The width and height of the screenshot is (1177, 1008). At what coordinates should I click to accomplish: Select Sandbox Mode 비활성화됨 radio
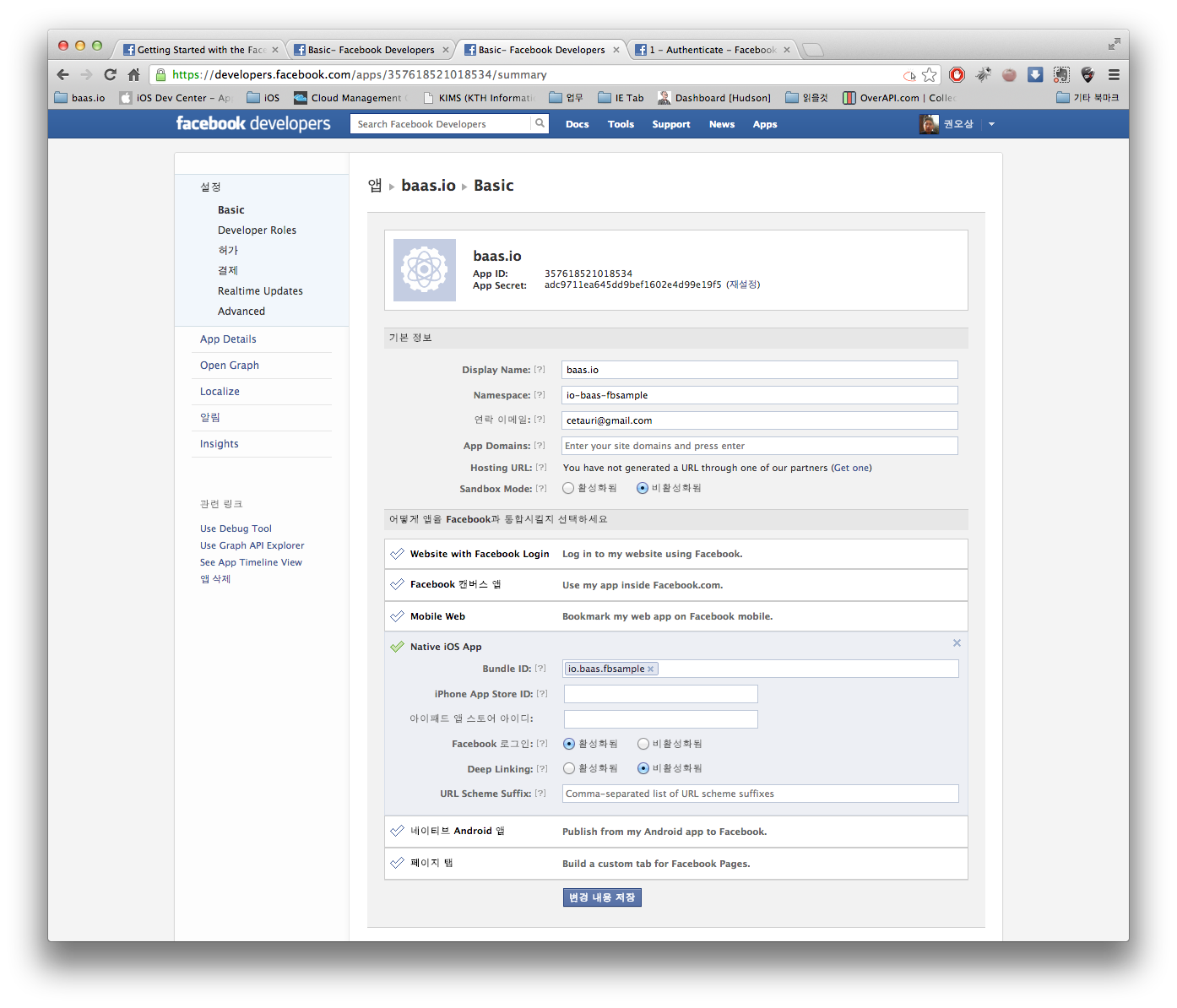pyautogui.click(x=643, y=488)
